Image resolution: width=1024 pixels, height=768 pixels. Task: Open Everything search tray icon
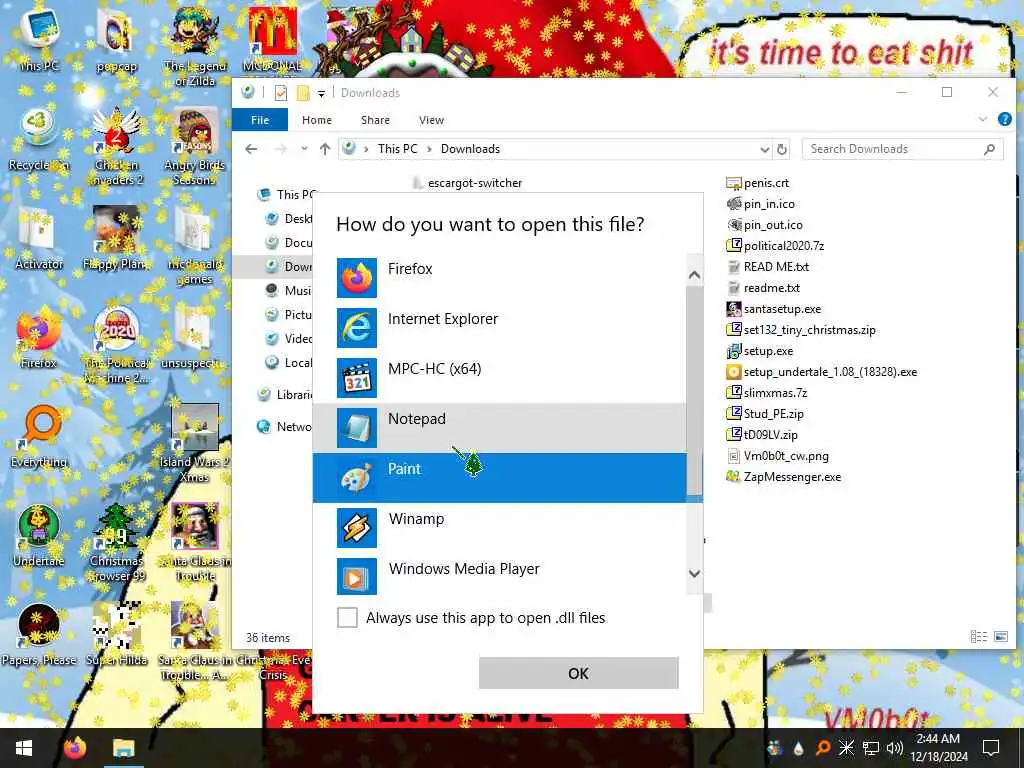823,748
